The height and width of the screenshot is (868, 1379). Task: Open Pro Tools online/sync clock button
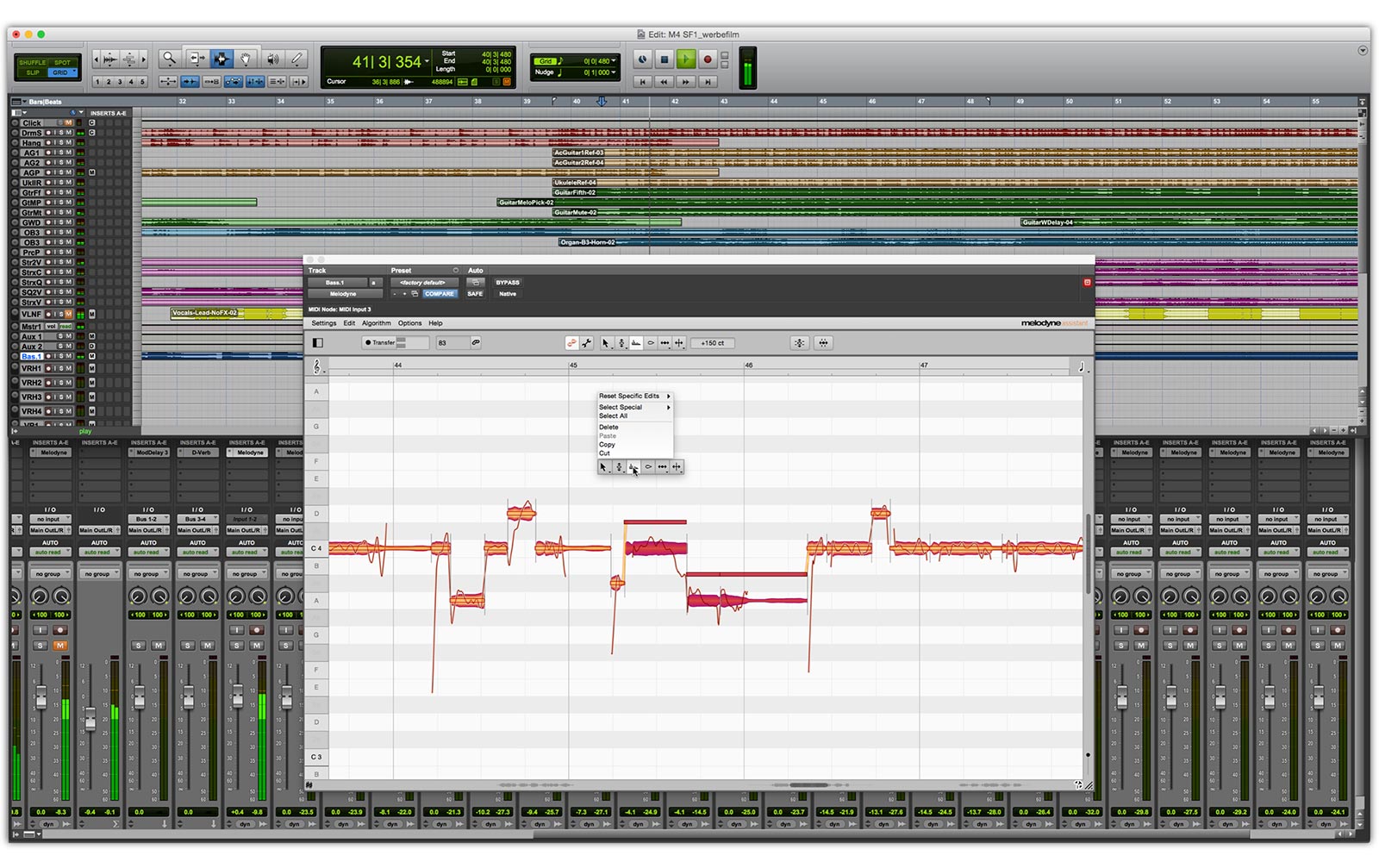click(643, 59)
